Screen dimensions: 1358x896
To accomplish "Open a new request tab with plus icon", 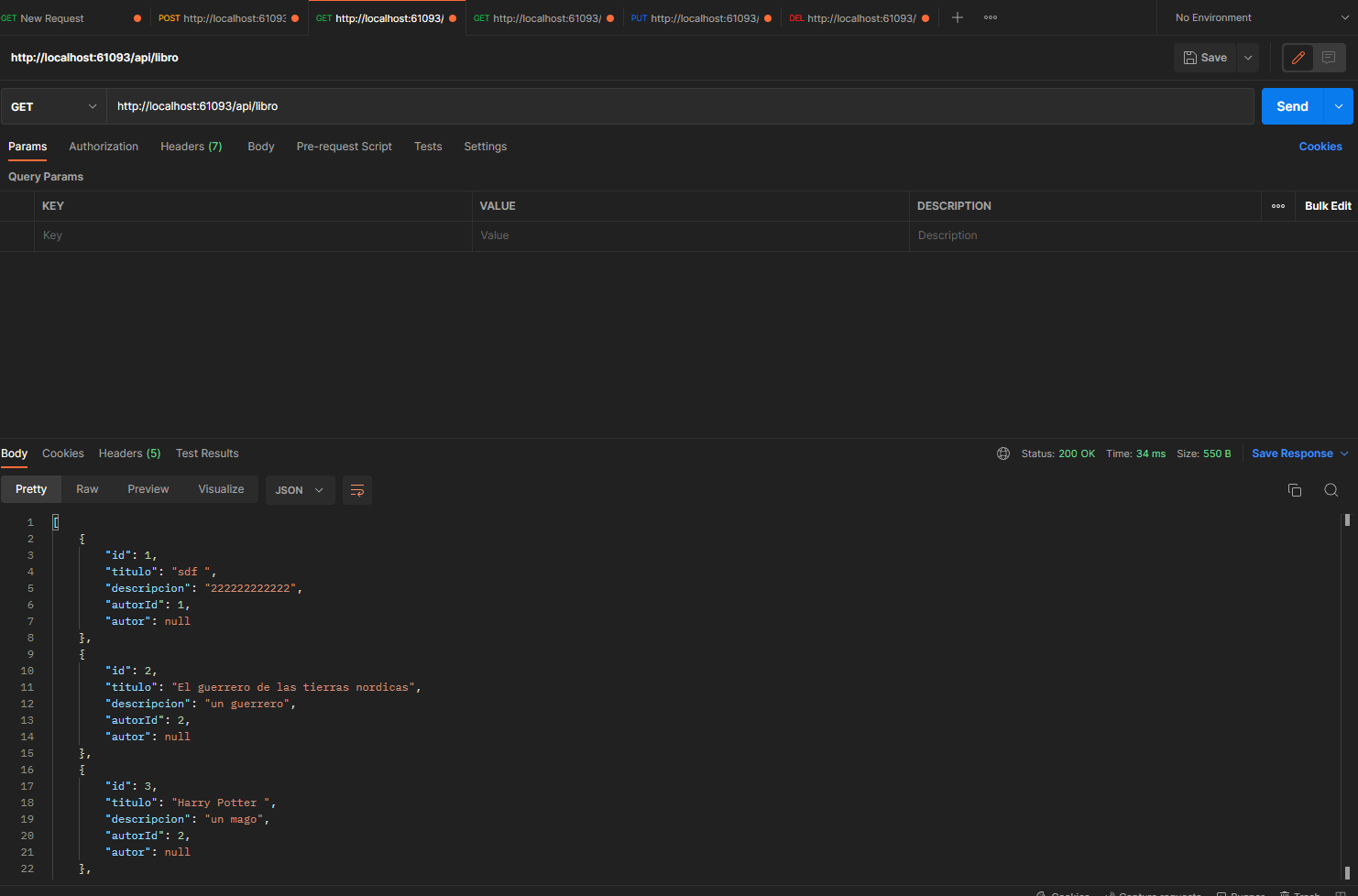I will coord(957,17).
